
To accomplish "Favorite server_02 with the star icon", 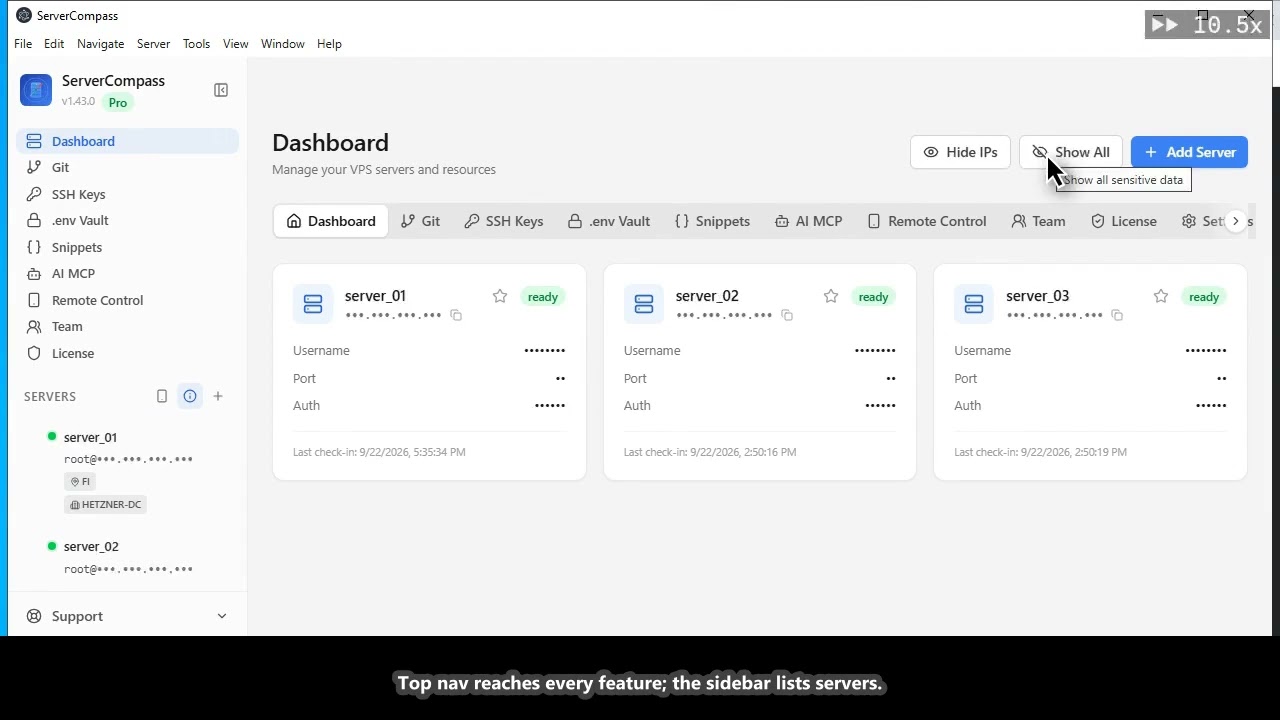I will [x=831, y=296].
